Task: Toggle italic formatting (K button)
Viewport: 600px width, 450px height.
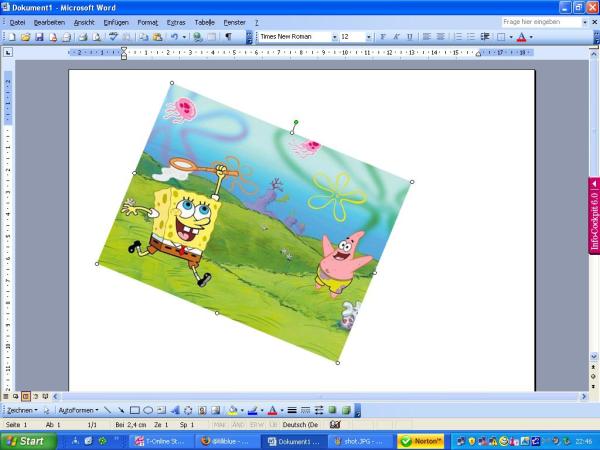Action: tap(396, 37)
